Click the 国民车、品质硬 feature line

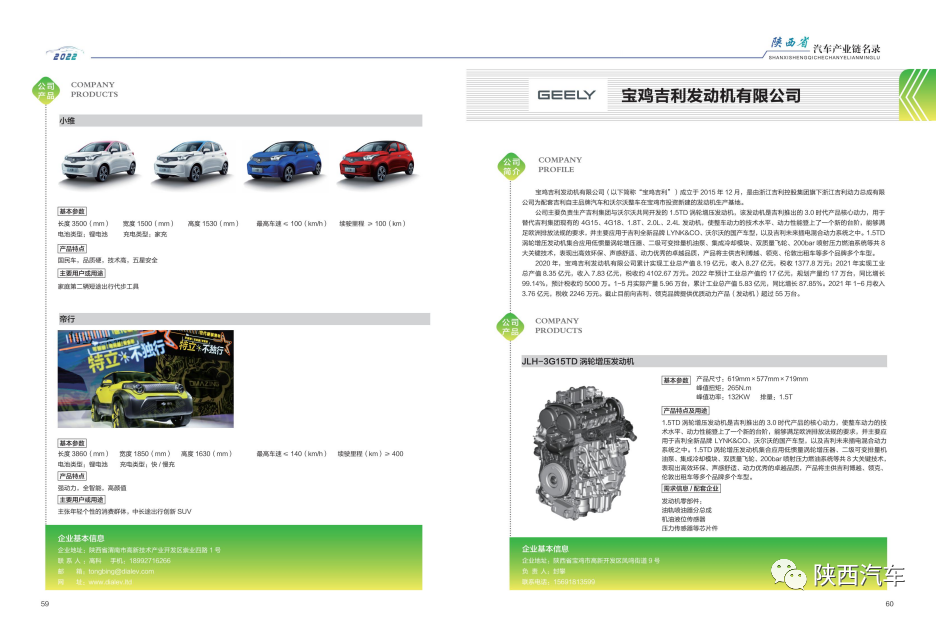point(107,260)
